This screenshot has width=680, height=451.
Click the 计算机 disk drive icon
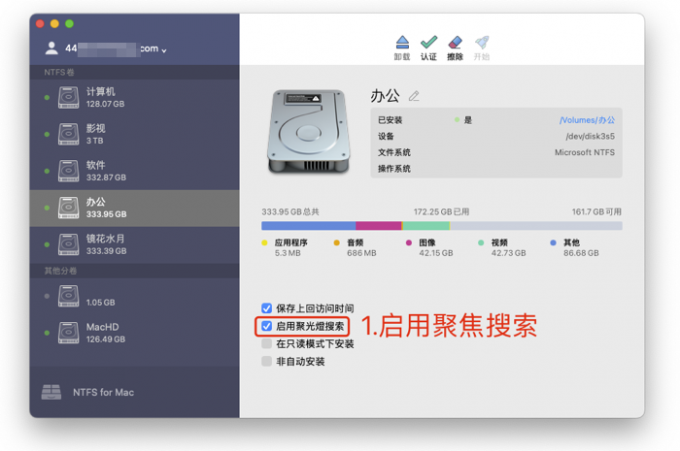[69, 98]
